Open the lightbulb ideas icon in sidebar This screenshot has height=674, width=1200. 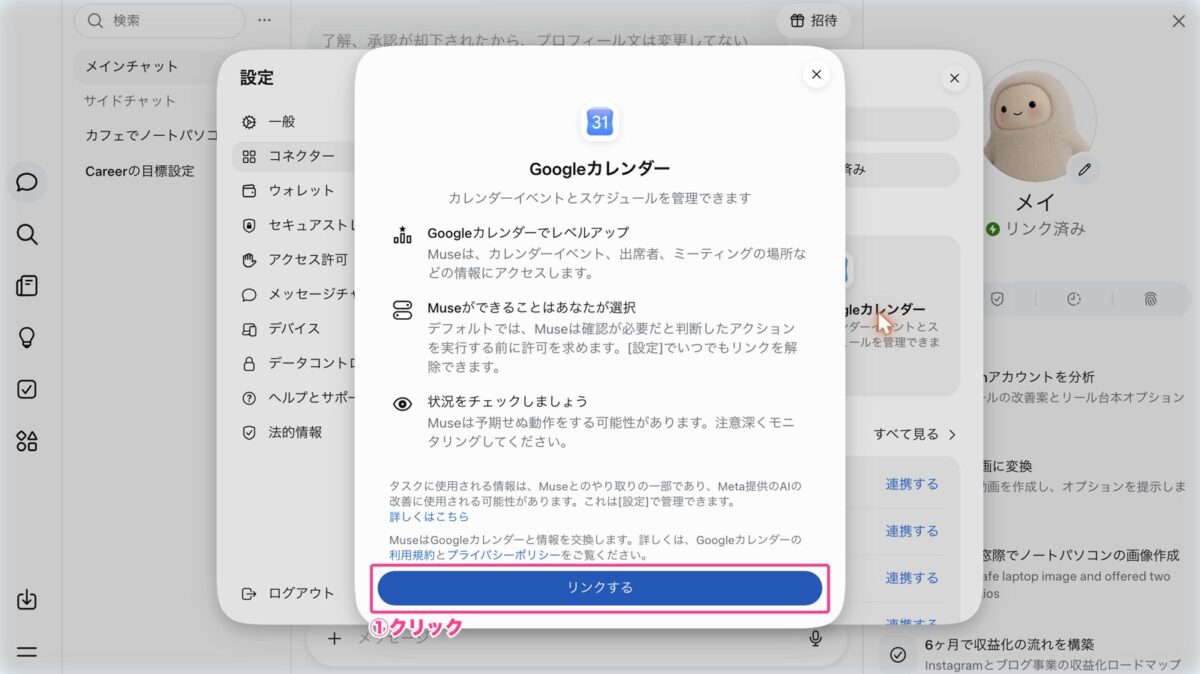point(27,338)
